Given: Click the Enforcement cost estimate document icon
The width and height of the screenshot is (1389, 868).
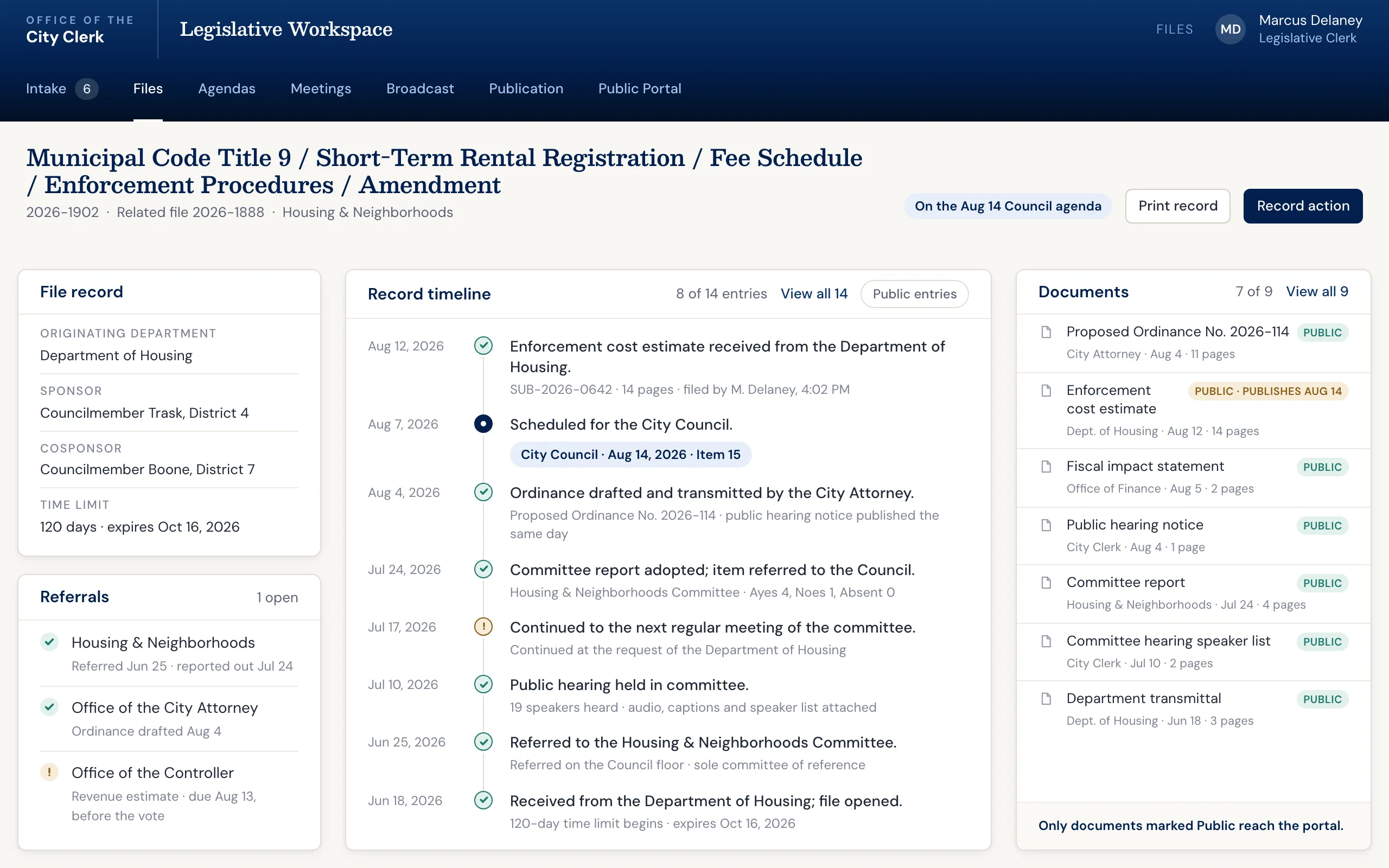Looking at the screenshot, I should point(1046,391).
